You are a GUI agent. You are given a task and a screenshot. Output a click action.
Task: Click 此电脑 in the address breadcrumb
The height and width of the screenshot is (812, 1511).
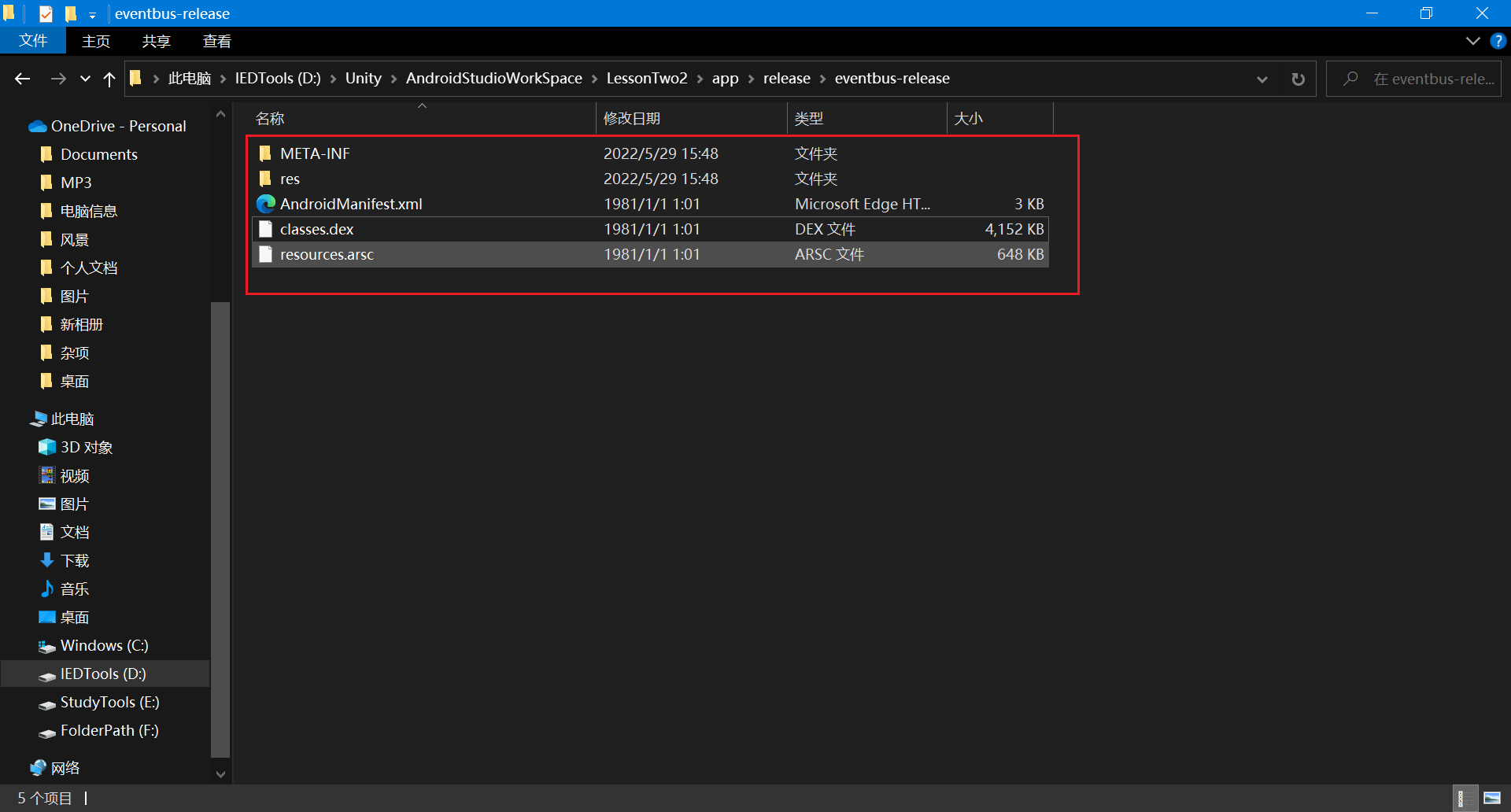pos(190,79)
